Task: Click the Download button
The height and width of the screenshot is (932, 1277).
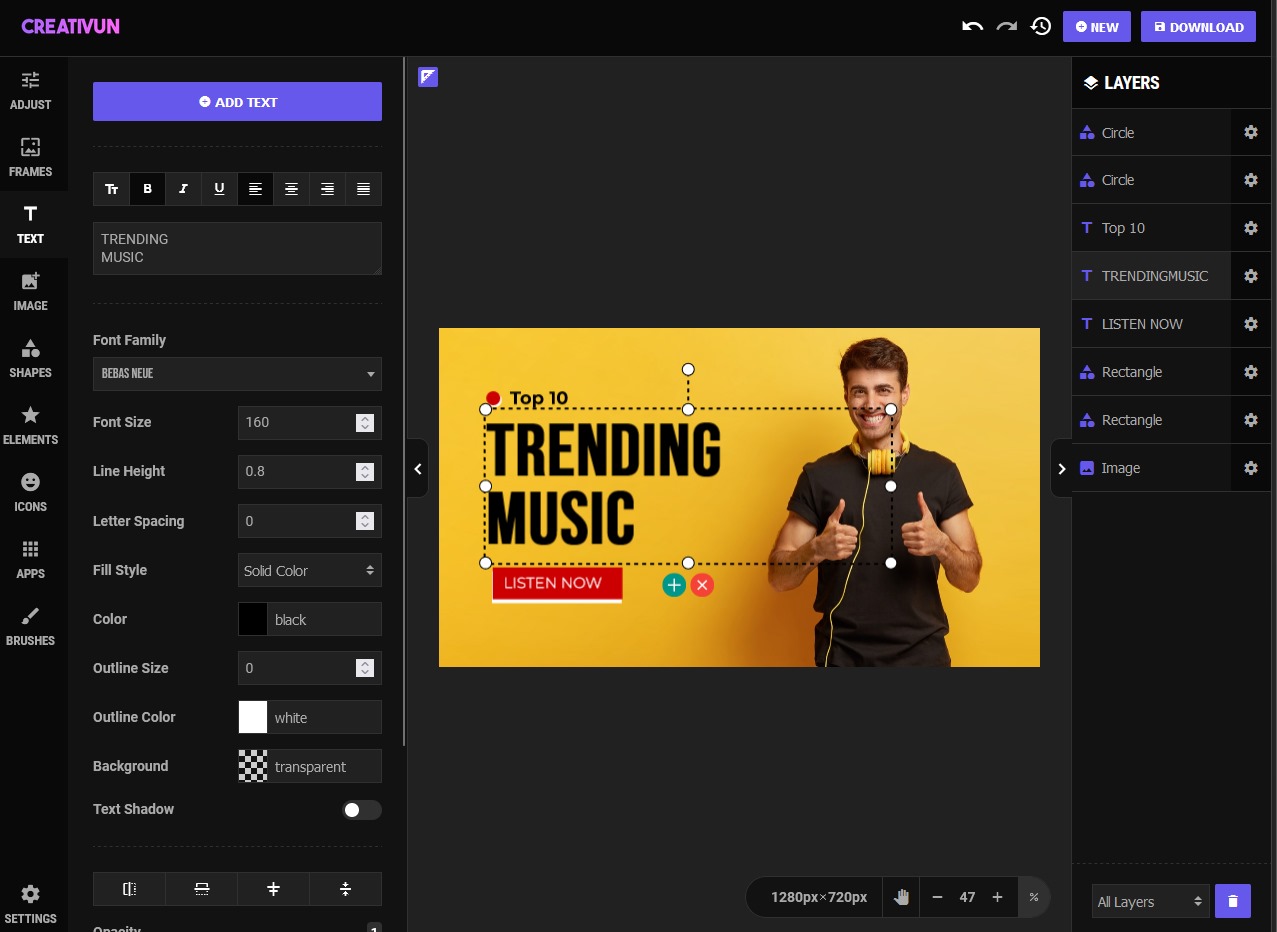Action: pyautogui.click(x=1197, y=27)
